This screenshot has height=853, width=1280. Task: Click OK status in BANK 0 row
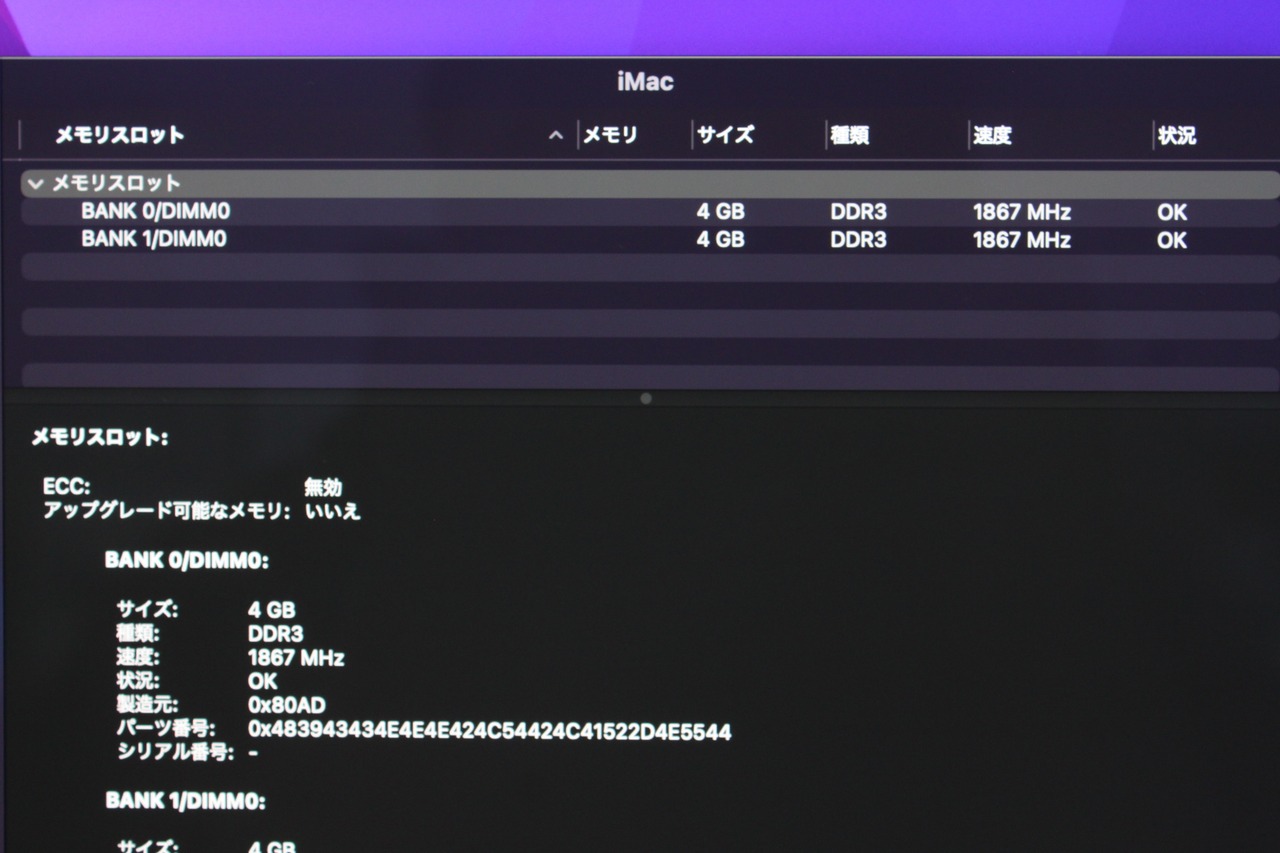pyautogui.click(x=1172, y=212)
